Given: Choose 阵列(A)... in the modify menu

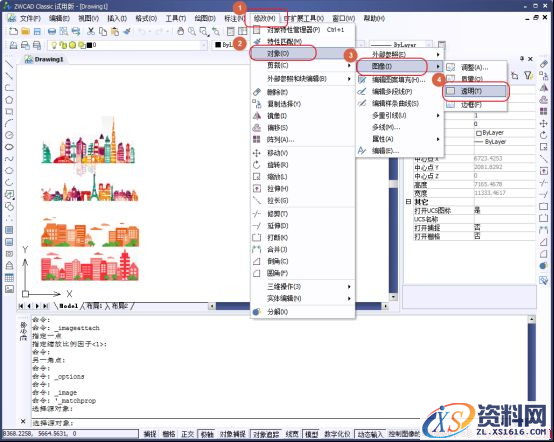Looking at the screenshot, I should (x=302, y=139).
